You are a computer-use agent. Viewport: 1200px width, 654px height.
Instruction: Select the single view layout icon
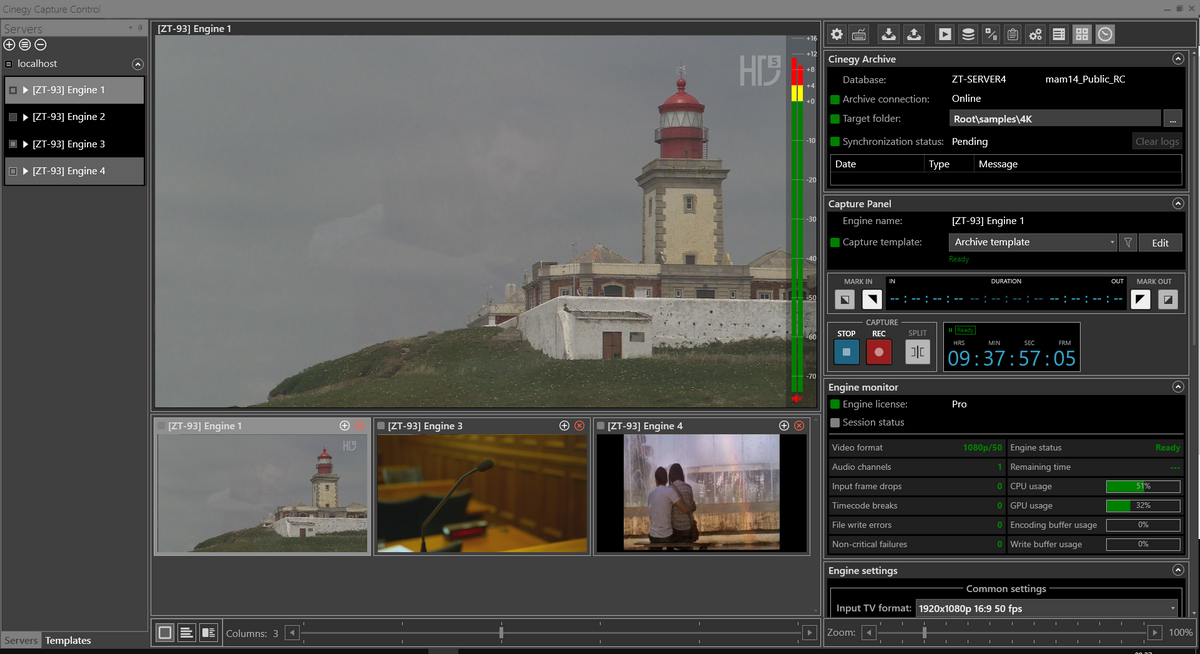point(164,632)
